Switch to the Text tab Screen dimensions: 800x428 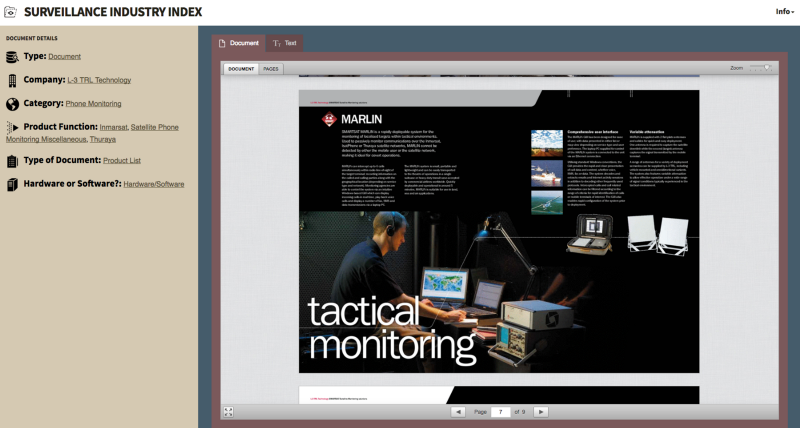click(285, 44)
